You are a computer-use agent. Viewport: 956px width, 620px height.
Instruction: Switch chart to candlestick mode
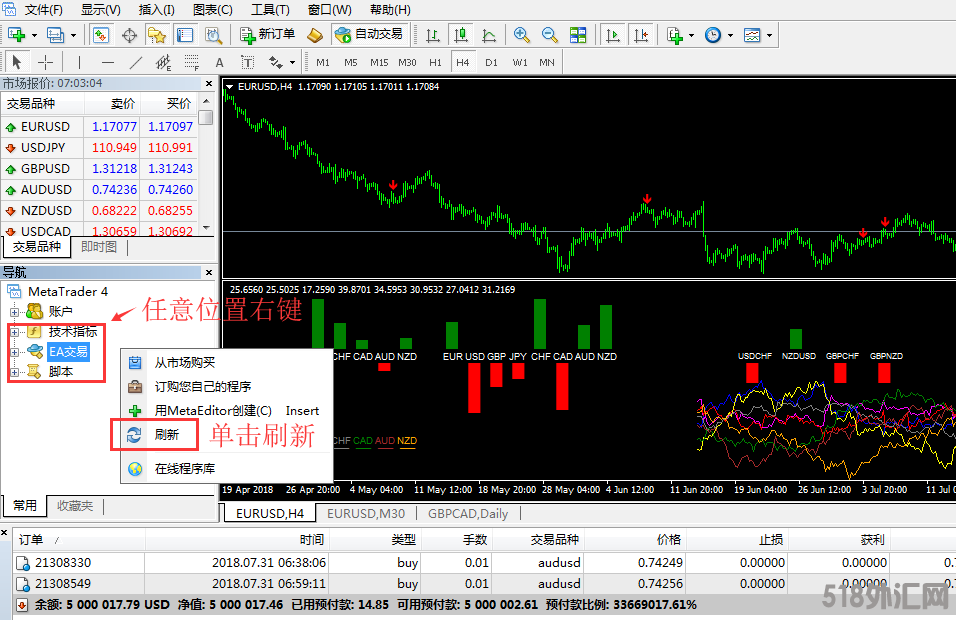tap(461, 35)
